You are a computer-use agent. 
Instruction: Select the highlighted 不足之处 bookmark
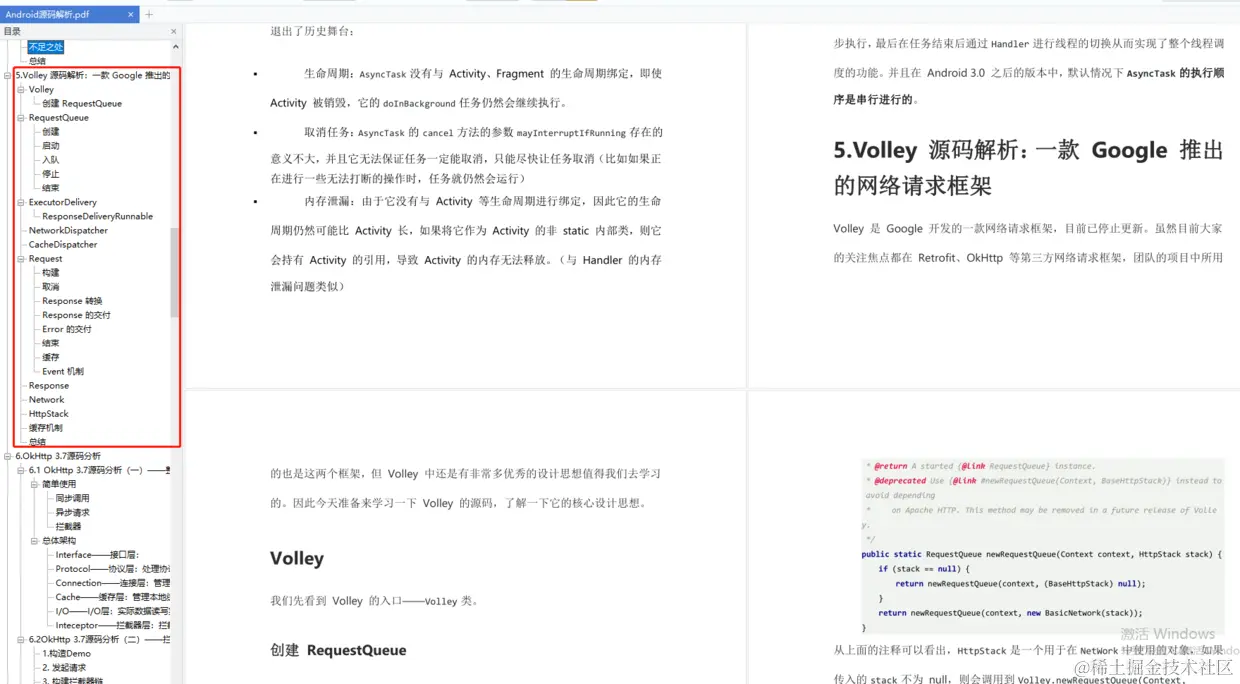pos(46,47)
